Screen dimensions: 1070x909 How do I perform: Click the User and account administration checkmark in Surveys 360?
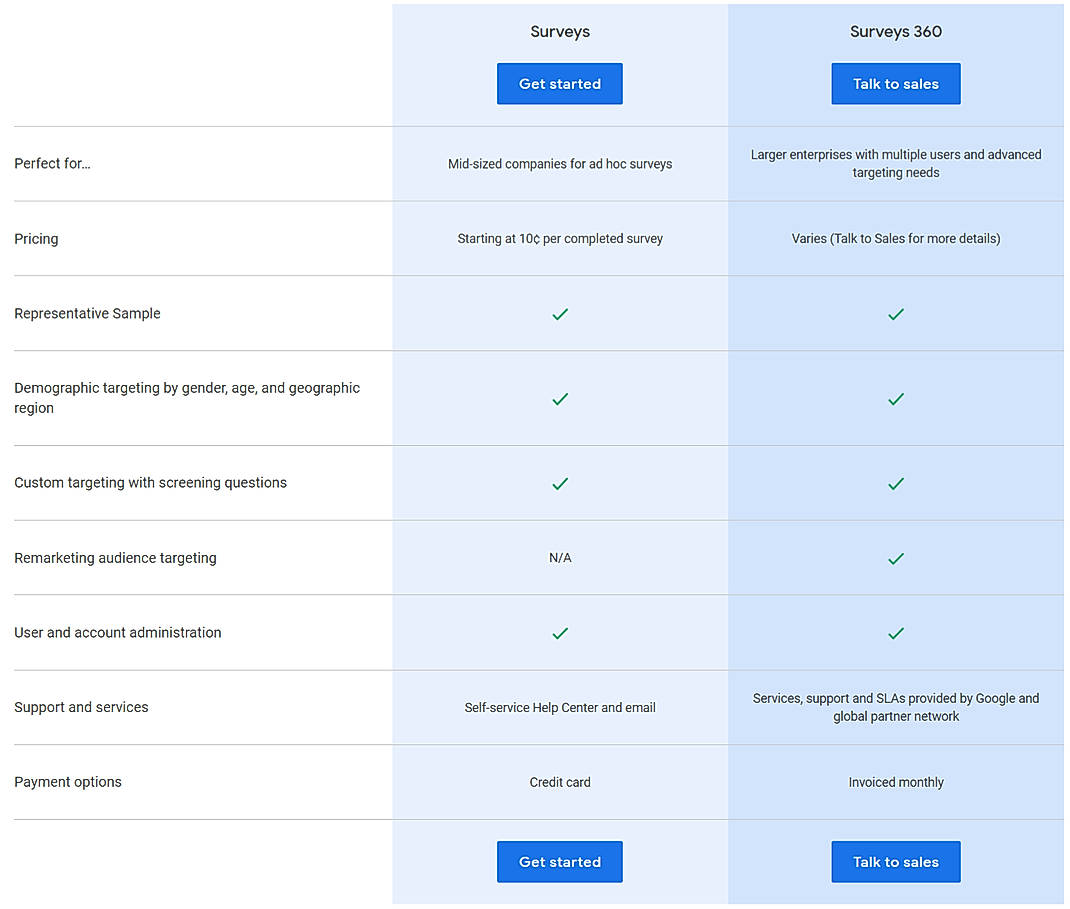click(895, 633)
